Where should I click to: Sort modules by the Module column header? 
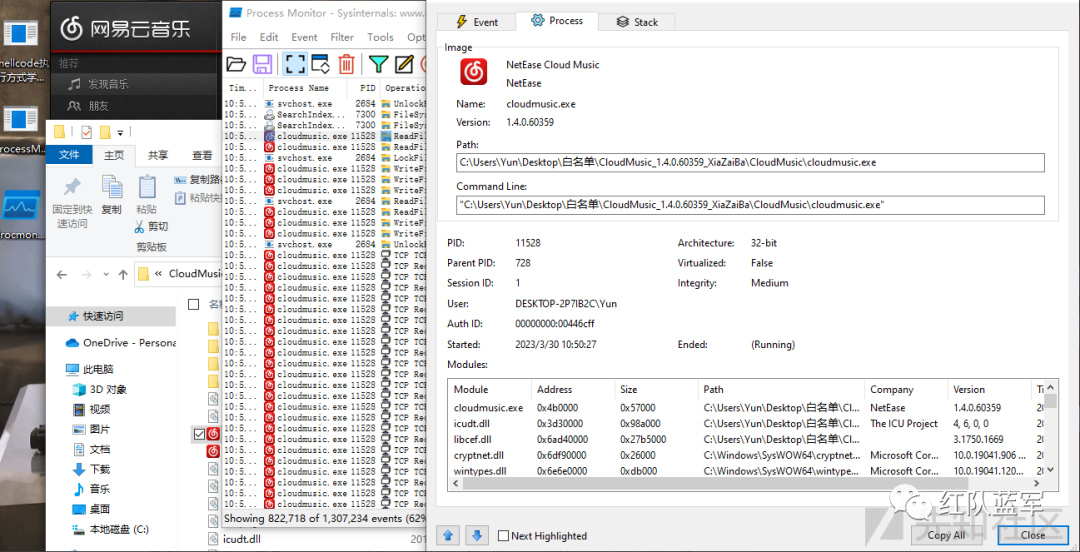[x=489, y=389]
